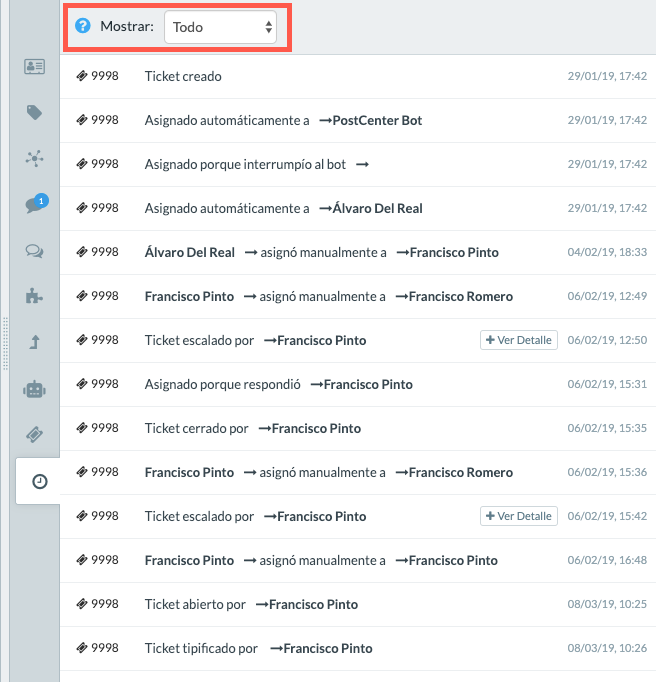Click Francisco Romero in the 15:36 row
This screenshot has width=656, height=682.
[461, 473]
